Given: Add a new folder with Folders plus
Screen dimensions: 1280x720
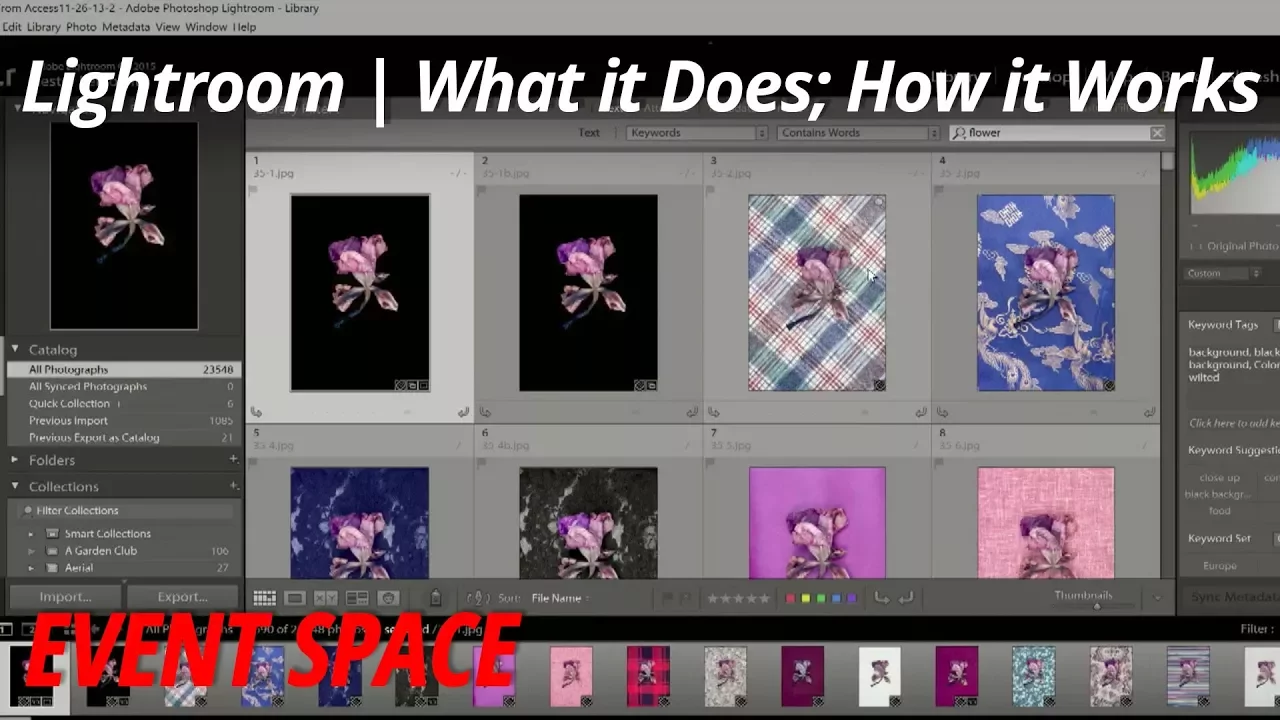Looking at the screenshot, I should pyautogui.click(x=233, y=460).
